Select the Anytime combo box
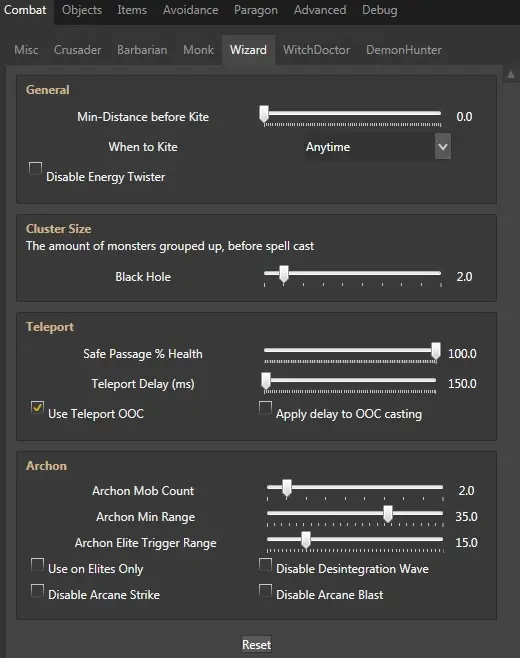Image resolution: width=520 pixels, height=658 pixels. click(x=374, y=146)
